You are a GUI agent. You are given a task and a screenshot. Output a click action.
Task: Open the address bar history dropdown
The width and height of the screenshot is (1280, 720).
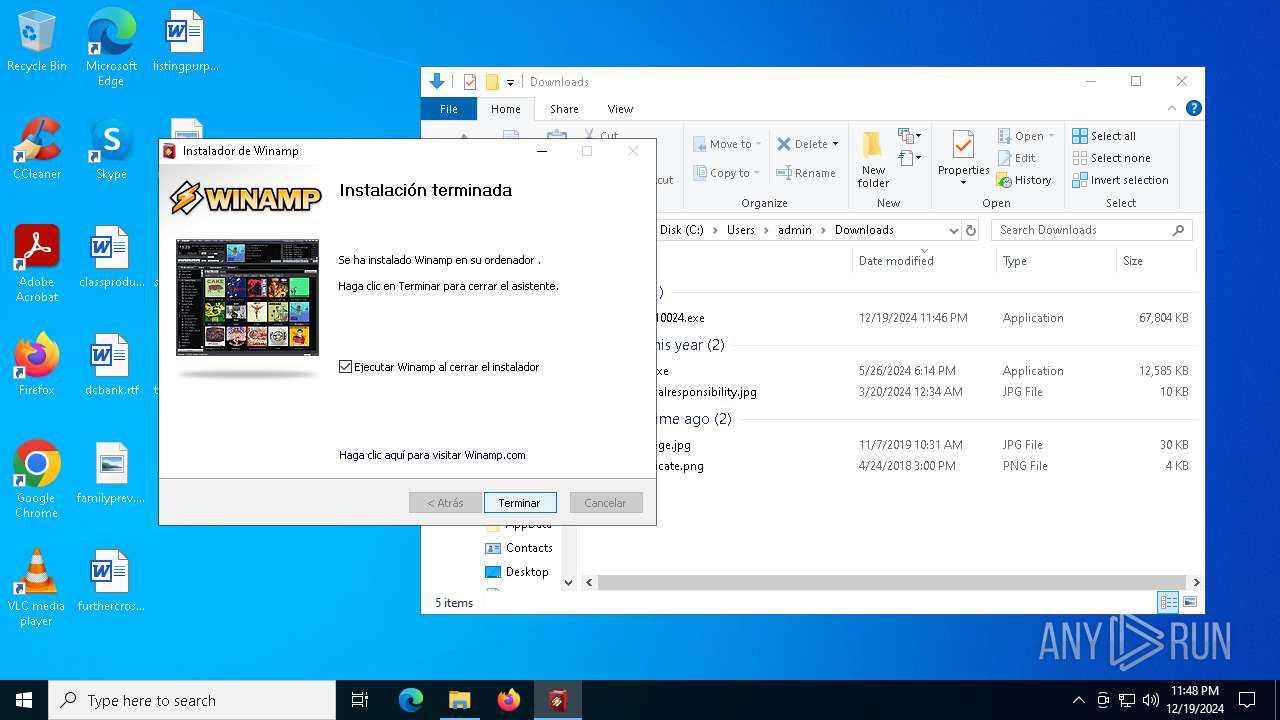coord(952,230)
